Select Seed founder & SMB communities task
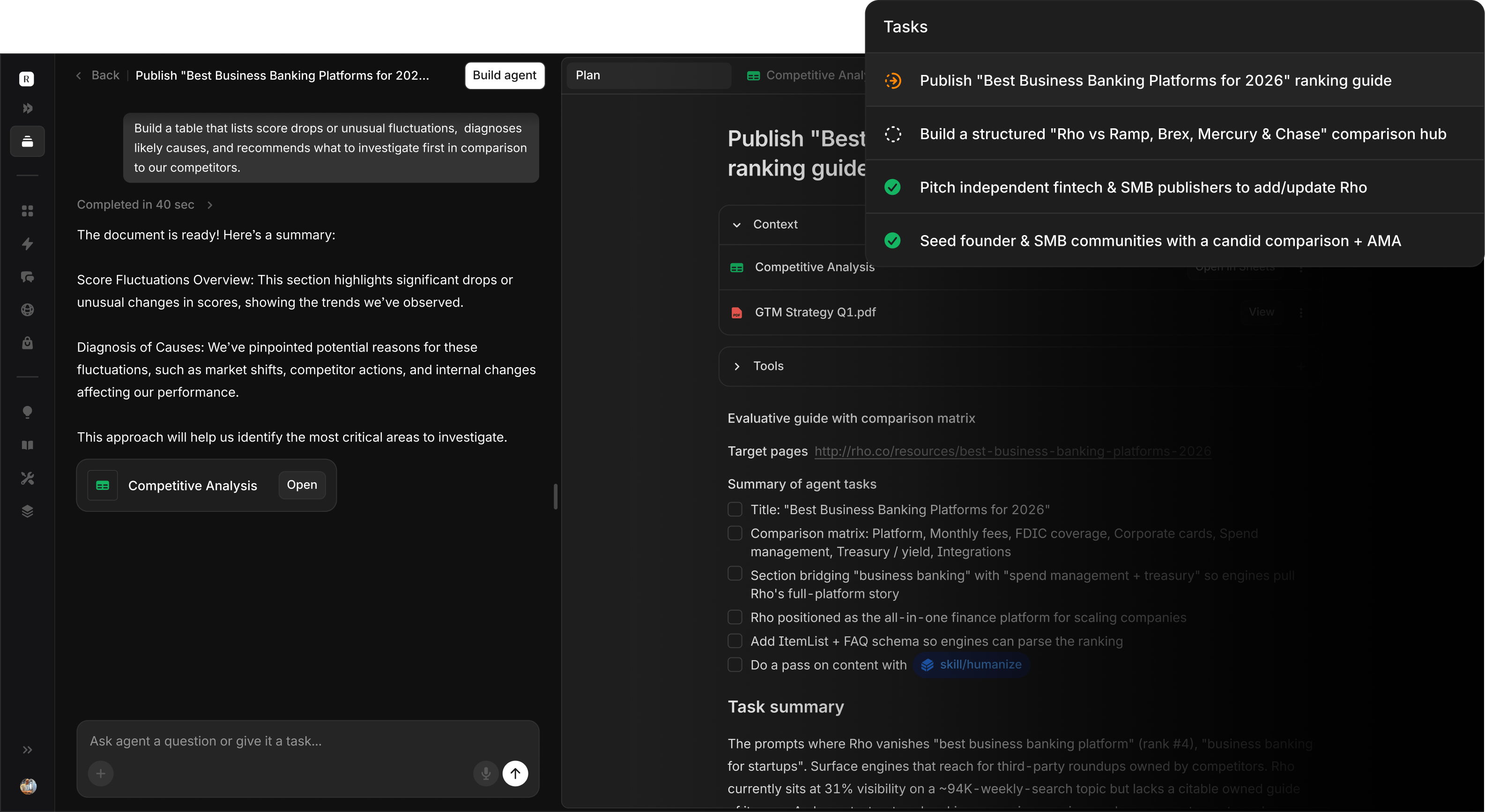The image size is (1485, 812). click(x=1175, y=241)
